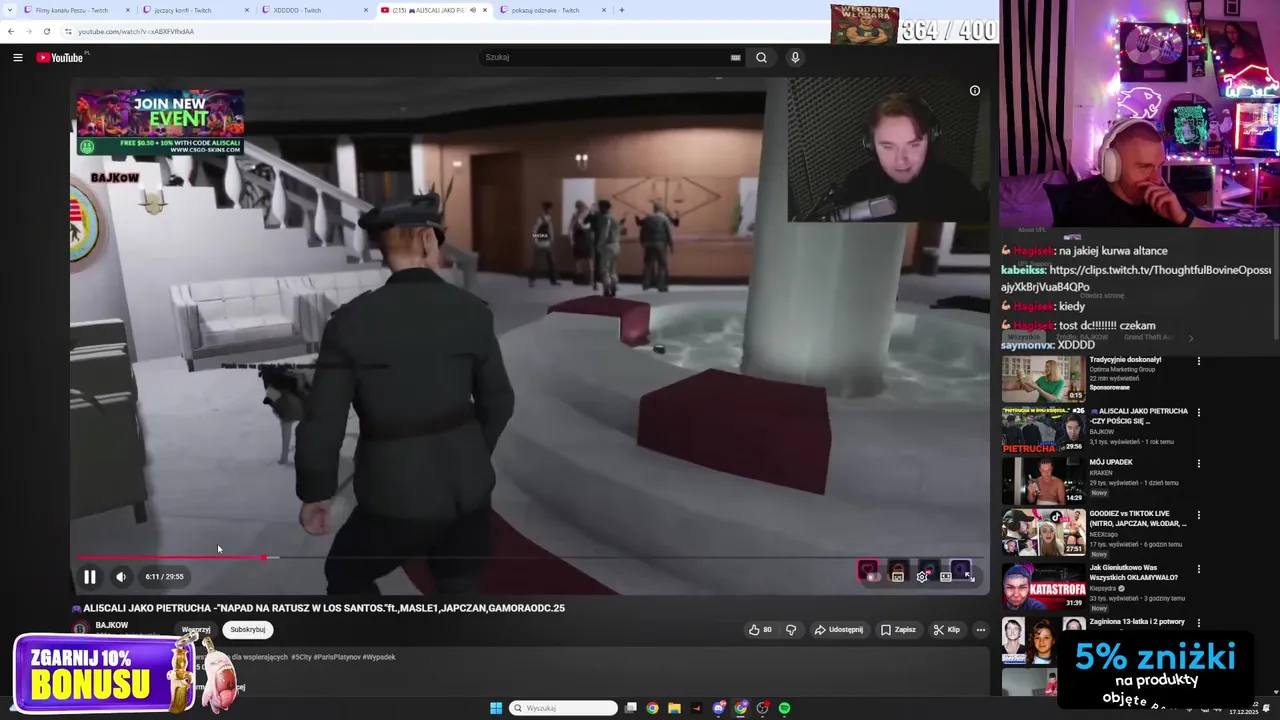Open options menu for Zaginiona 13-latka video
The width and height of the screenshot is (1280, 720).
point(1199,623)
